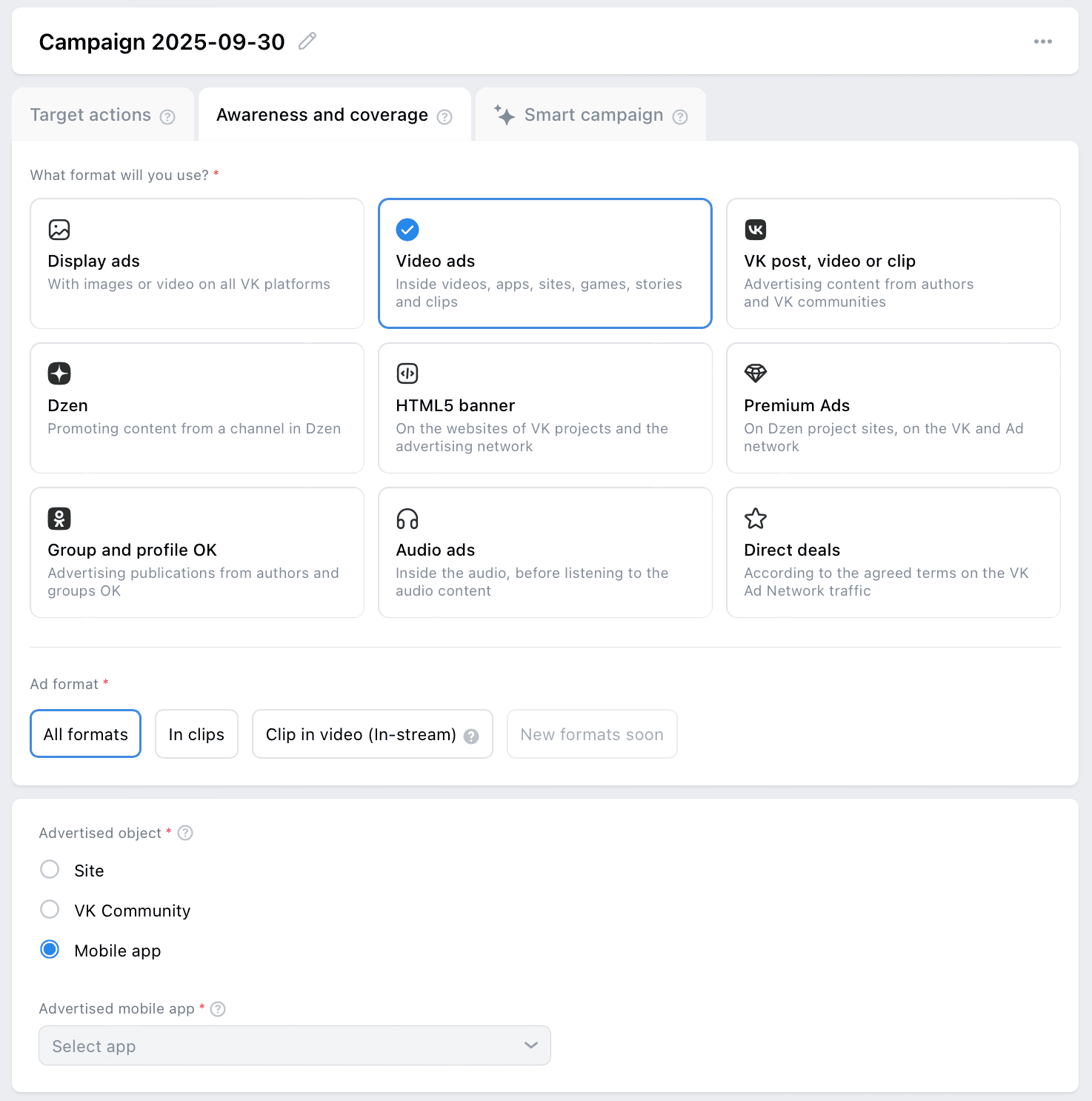
Task: Click help icon on Clip in video format
Action: point(471,736)
